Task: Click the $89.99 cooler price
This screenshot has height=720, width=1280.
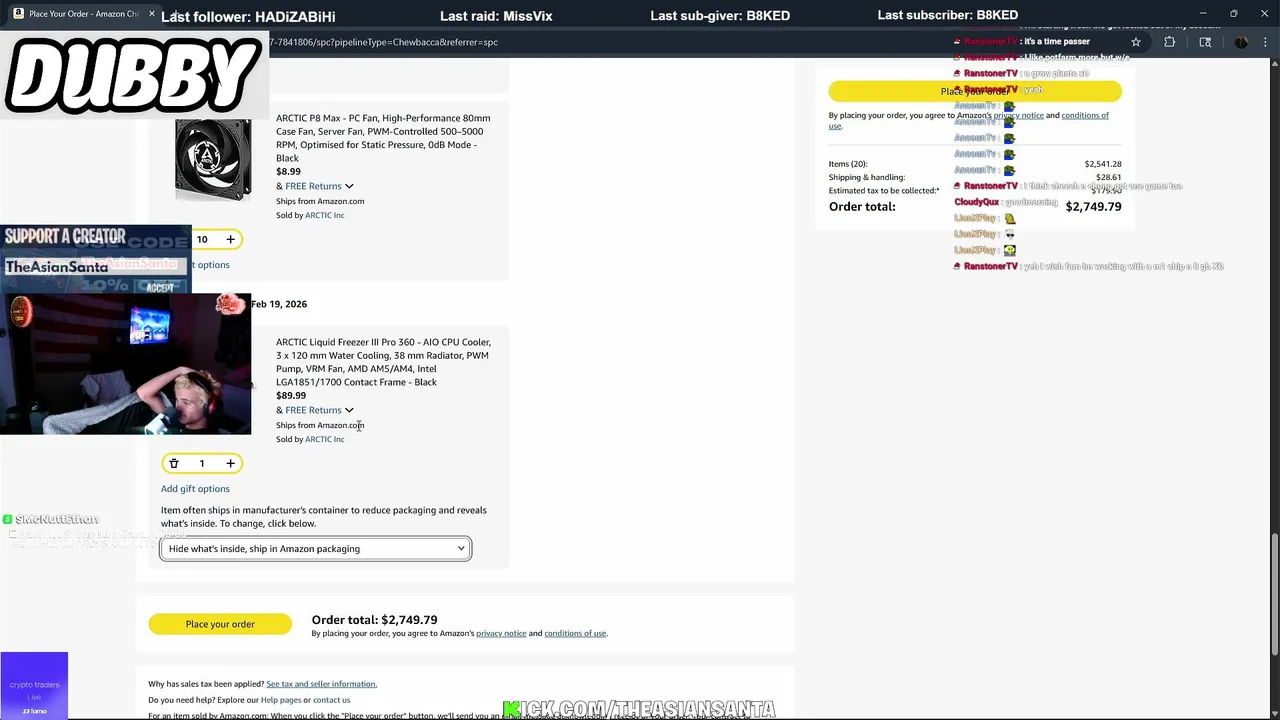Action: pyautogui.click(x=291, y=396)
